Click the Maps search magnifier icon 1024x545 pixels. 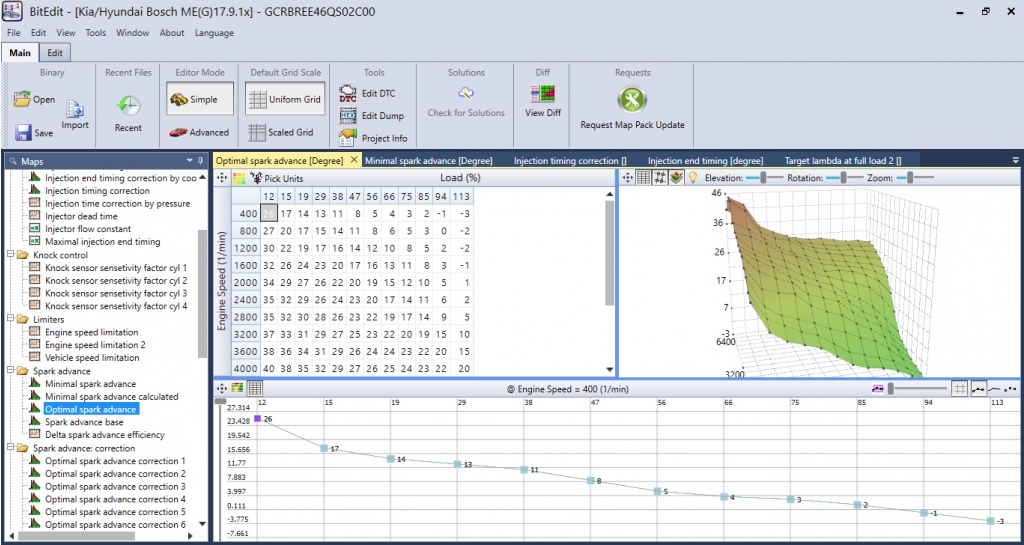[12, 161]
